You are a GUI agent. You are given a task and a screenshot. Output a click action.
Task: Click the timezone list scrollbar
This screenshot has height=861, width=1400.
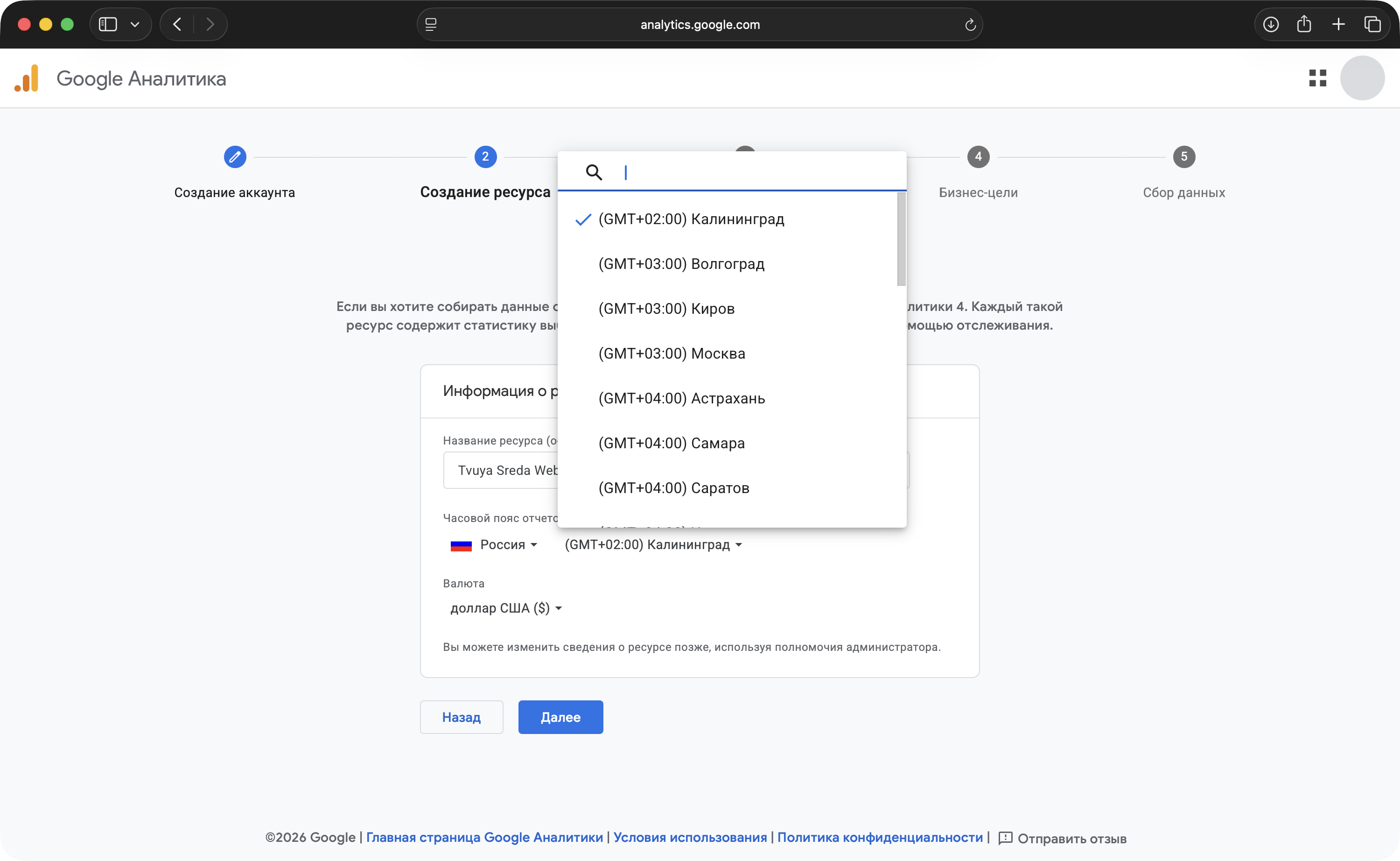[x=901, y=239]
